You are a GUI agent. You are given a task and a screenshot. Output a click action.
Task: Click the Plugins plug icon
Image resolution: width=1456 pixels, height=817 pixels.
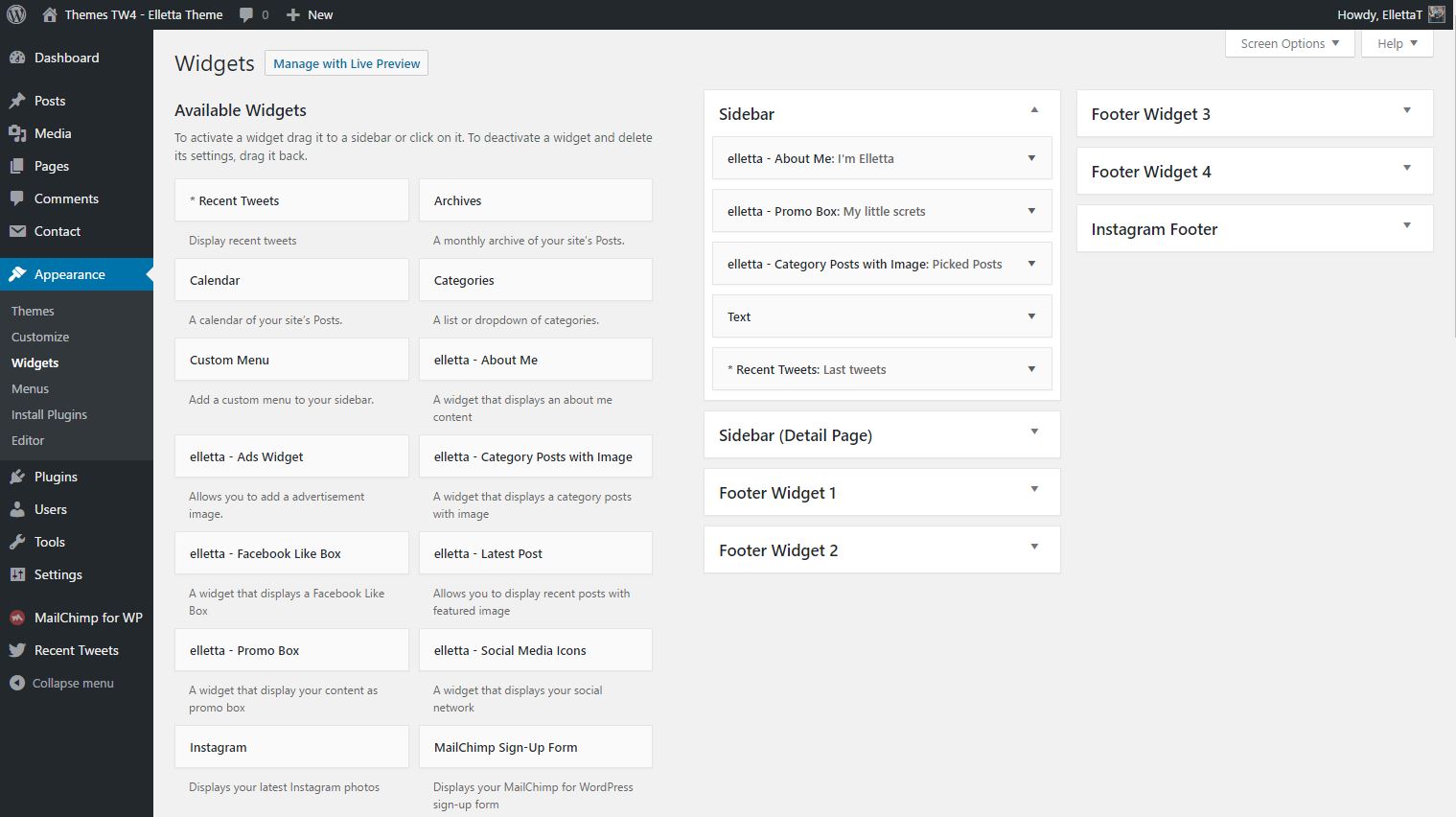pos(17,477)
